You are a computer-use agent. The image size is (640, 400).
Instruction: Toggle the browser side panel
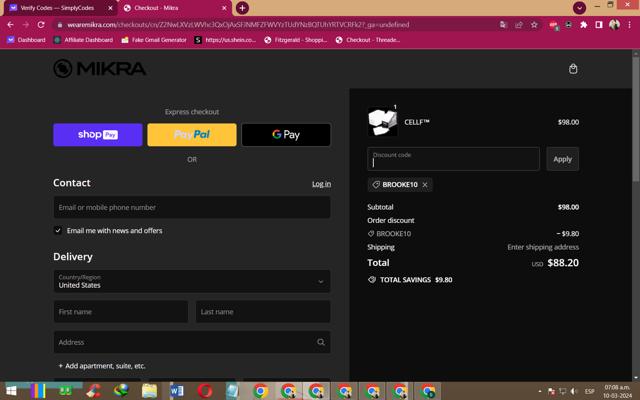599,25
